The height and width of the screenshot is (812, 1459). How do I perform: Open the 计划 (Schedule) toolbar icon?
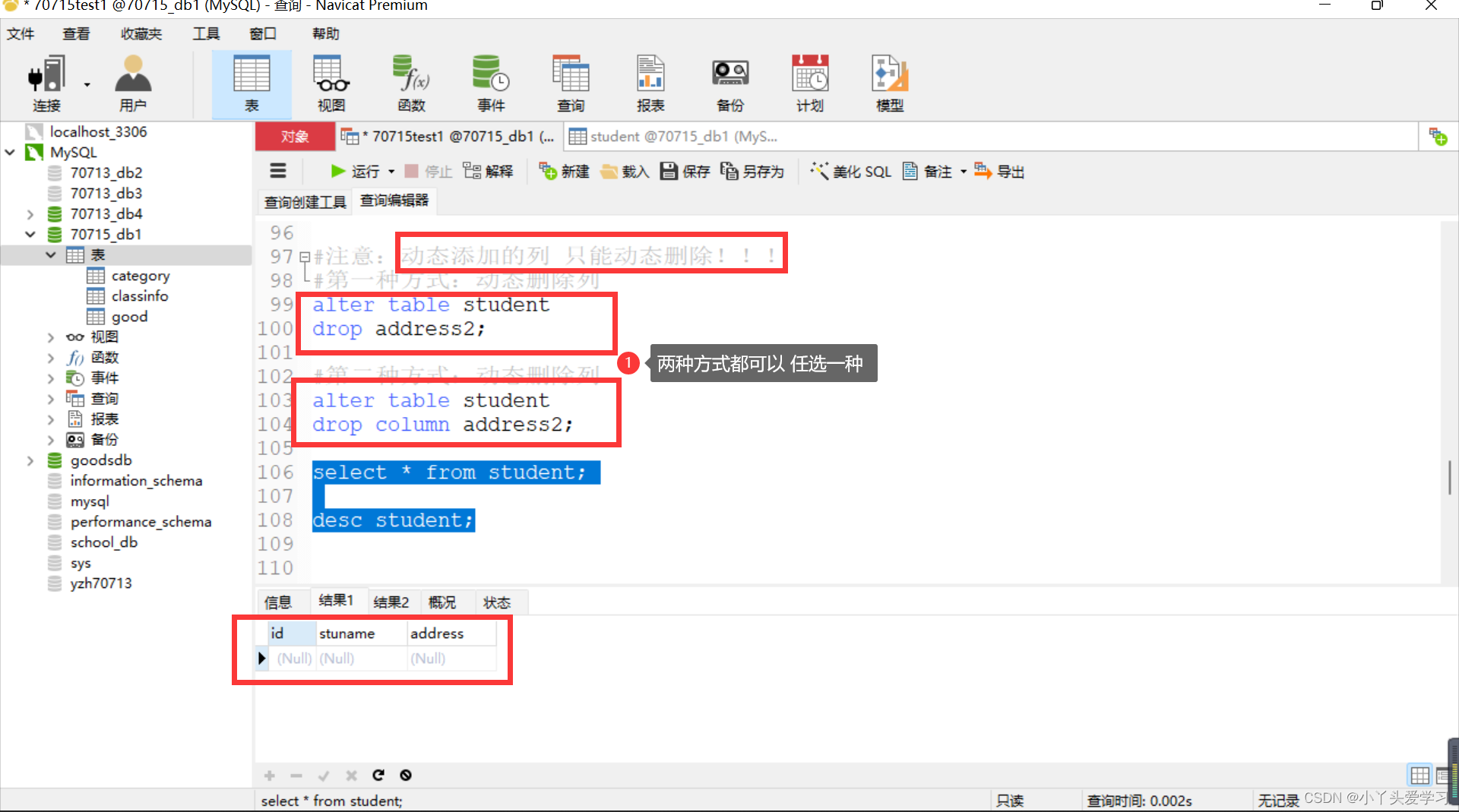pyautogui.click(x=810, y=84)
